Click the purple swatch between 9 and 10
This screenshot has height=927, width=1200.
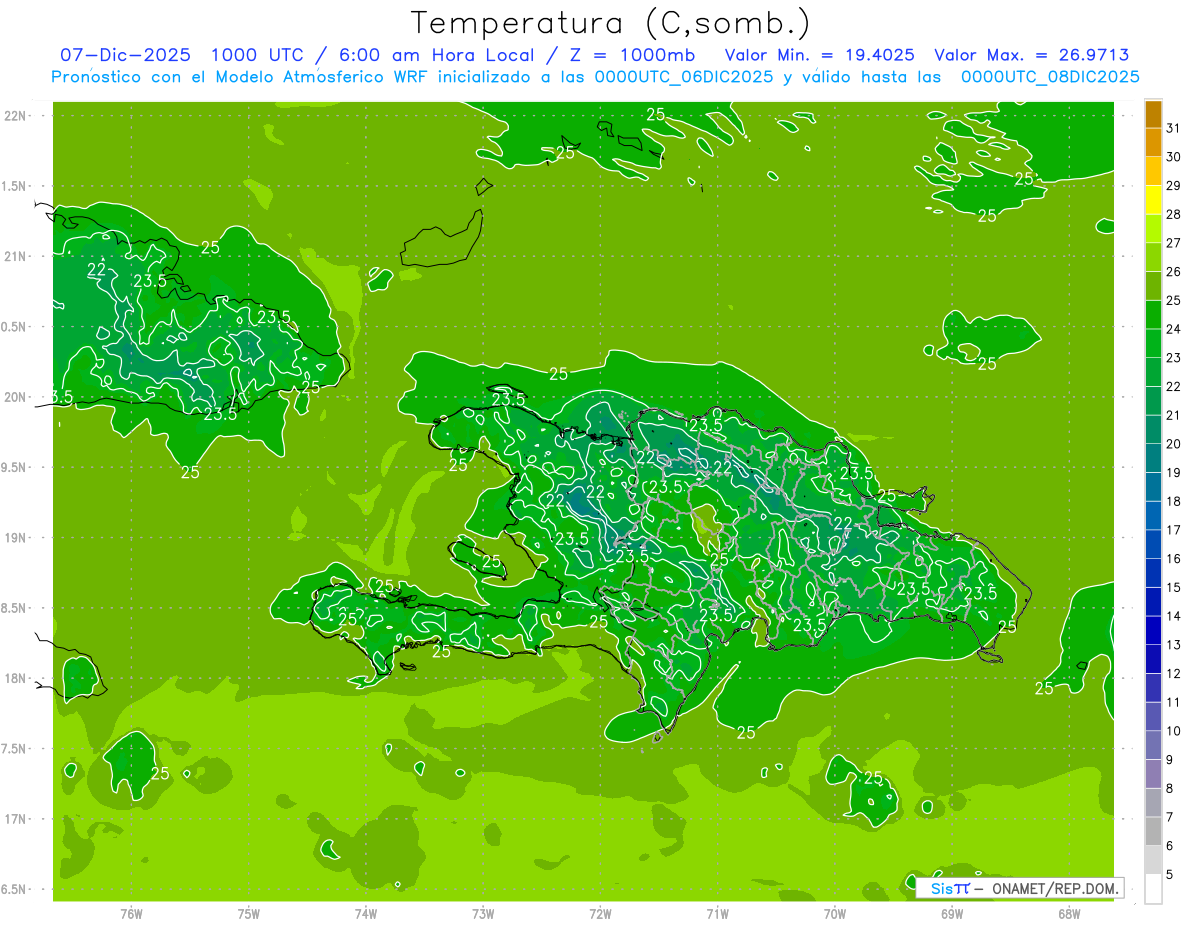tap(1153, 745)
